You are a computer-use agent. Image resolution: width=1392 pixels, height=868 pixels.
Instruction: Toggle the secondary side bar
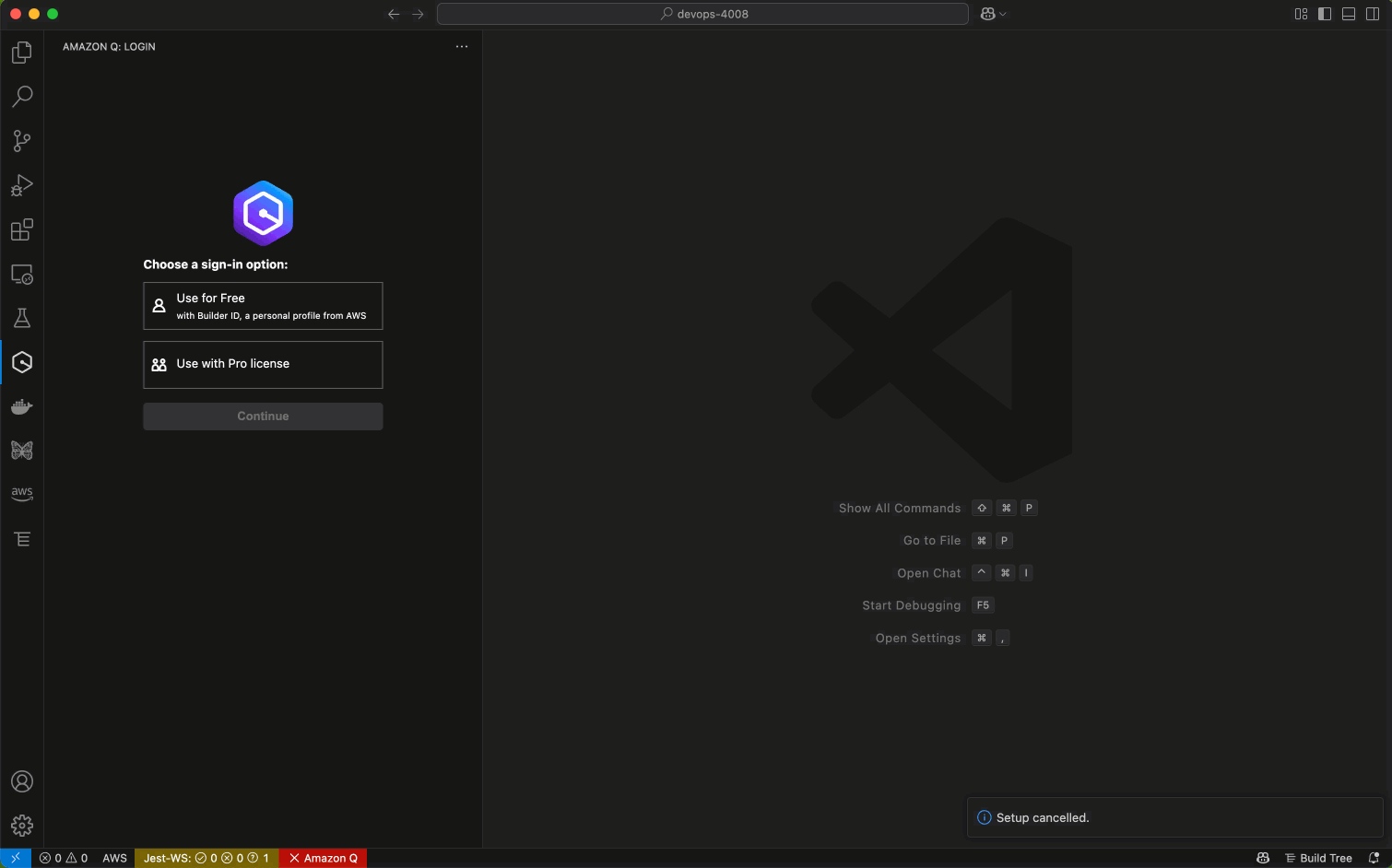coord(1373,14)
